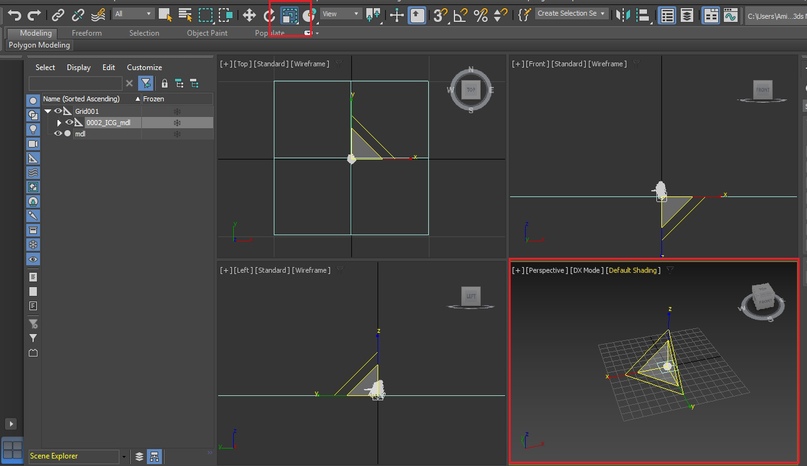Image resolution: width=807 pixels, height=466 pixels.
Task: Hide the 0002_ICG_mdl object via eye icon
Action: pyautogui.click(x=69, y=122)
